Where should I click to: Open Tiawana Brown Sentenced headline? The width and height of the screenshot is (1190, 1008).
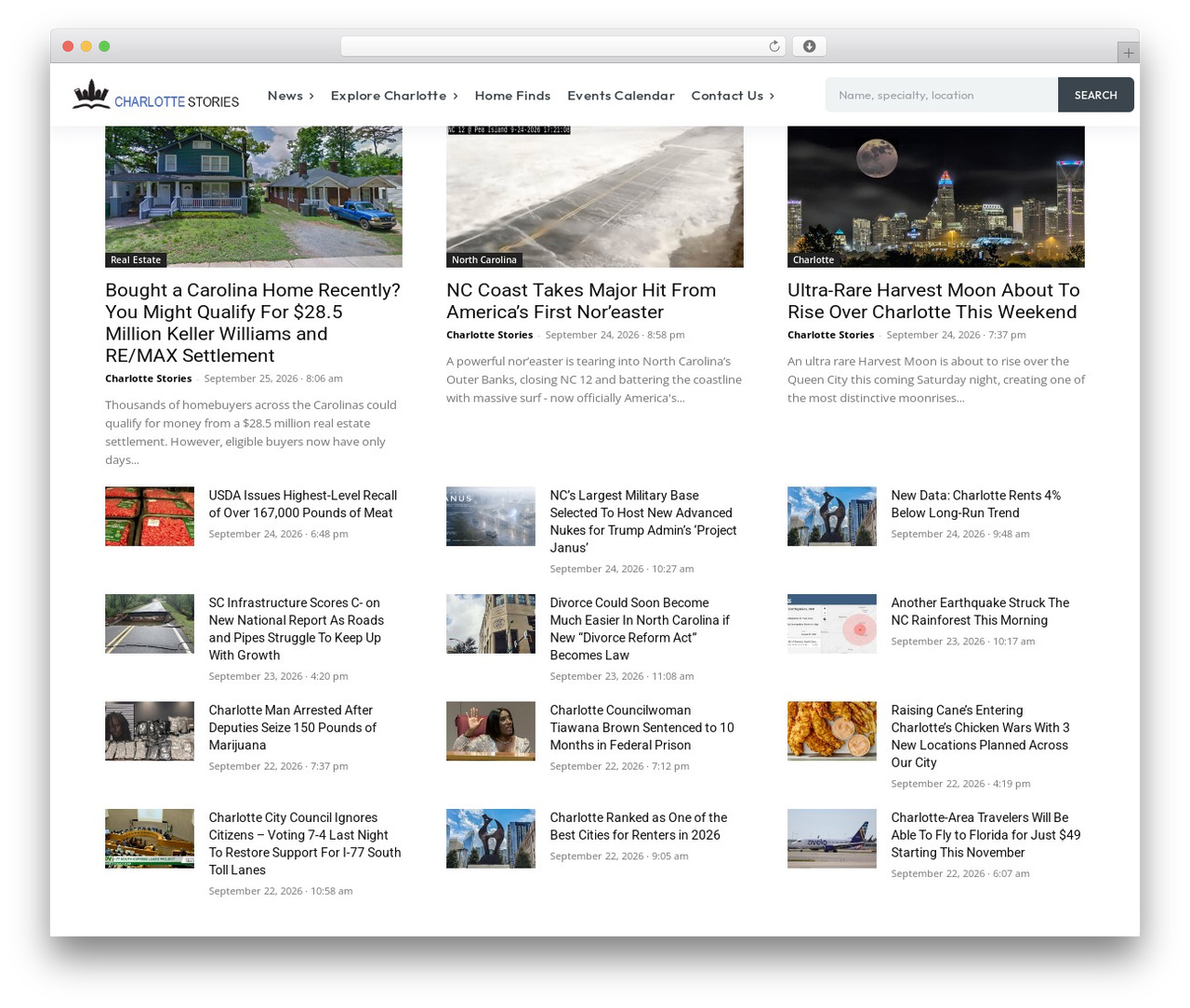641,727
